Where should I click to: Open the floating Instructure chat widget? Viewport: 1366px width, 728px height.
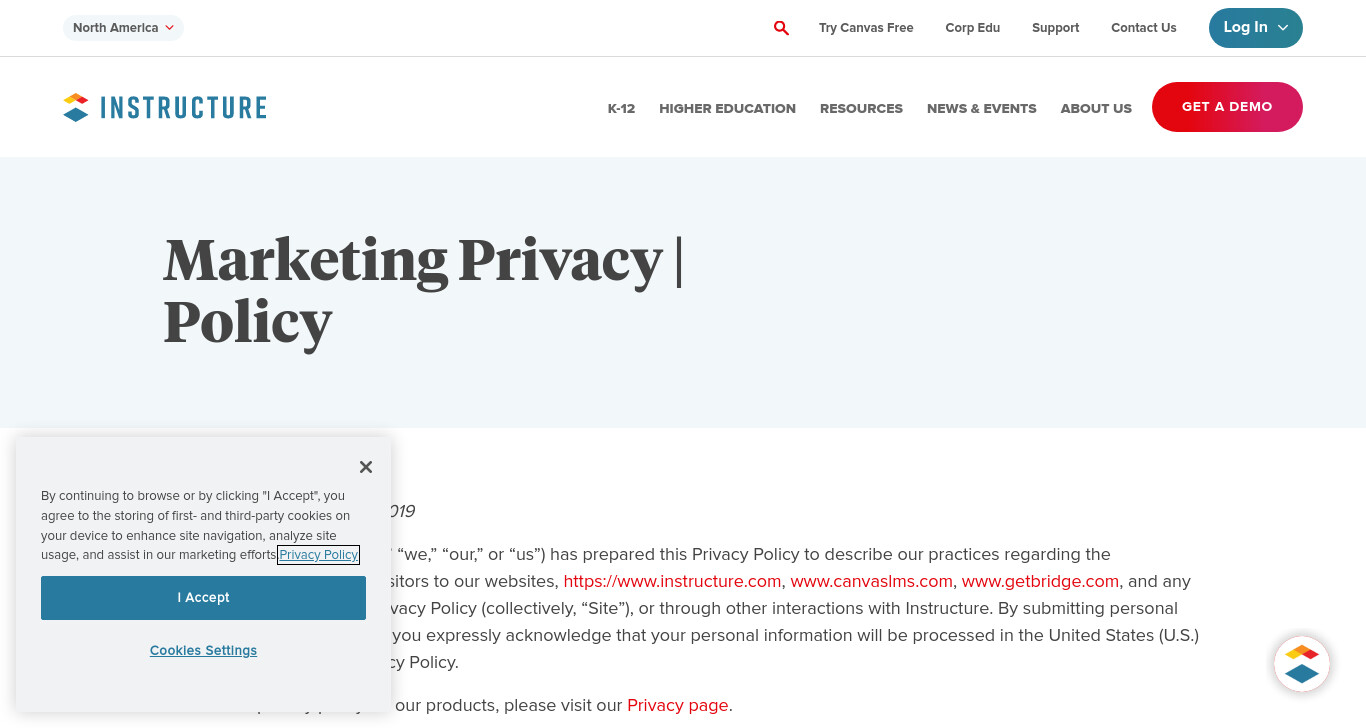point(1302,664)
